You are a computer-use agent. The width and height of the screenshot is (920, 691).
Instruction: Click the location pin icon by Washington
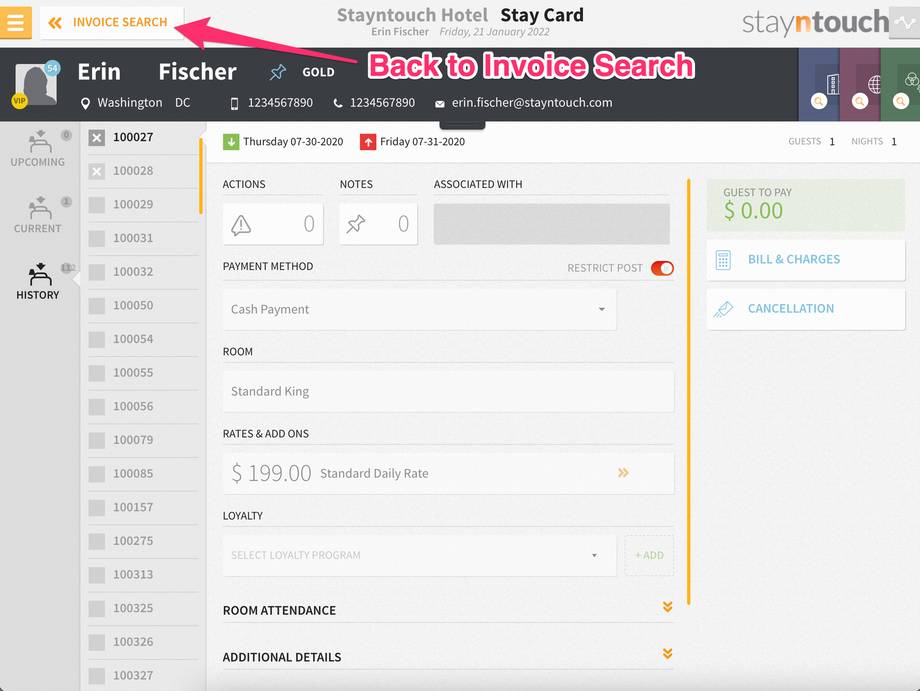(x=86, y=104)
